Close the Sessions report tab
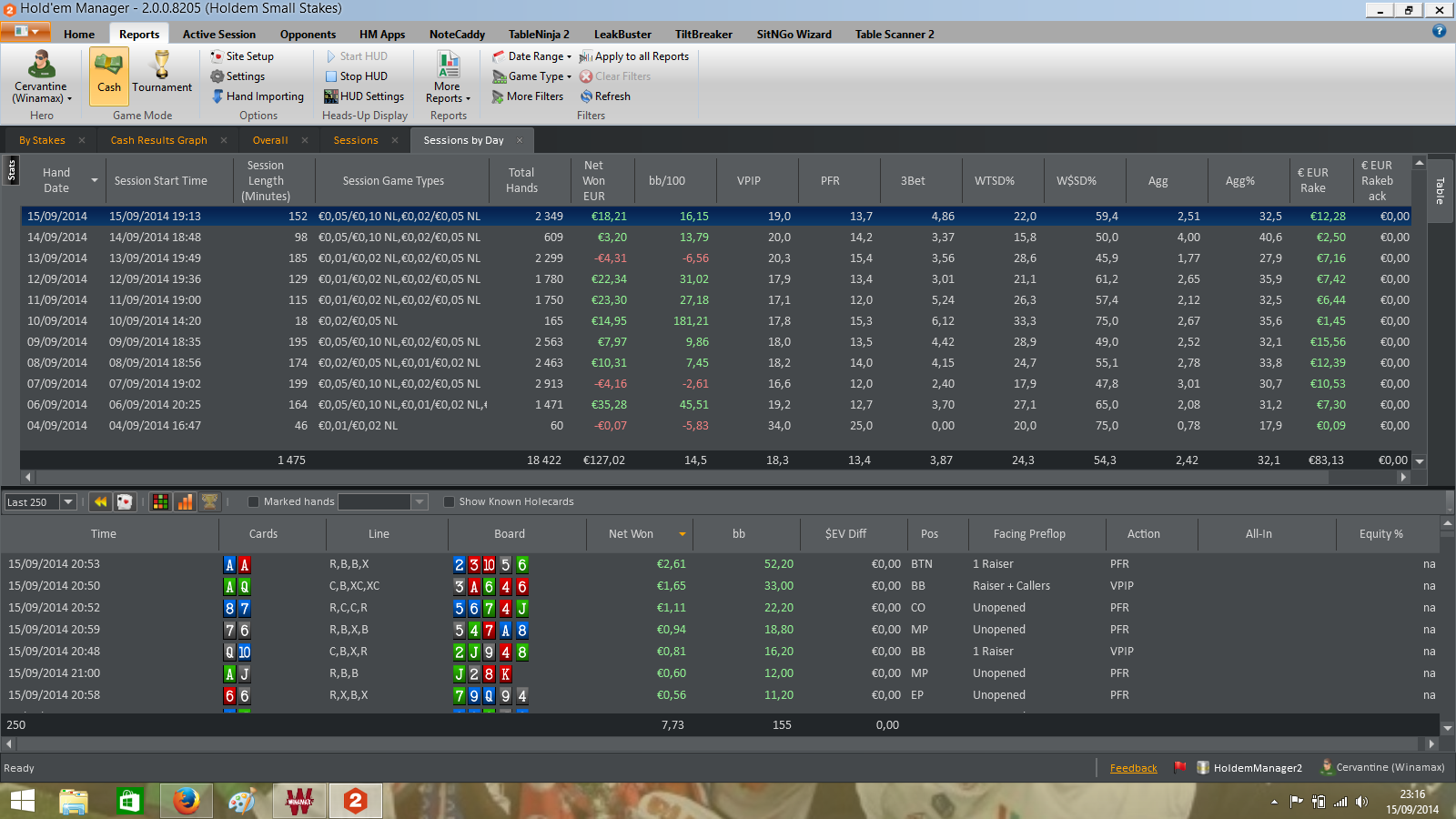The width and height of the screenshot is (1456, 819). pos(395,140)
